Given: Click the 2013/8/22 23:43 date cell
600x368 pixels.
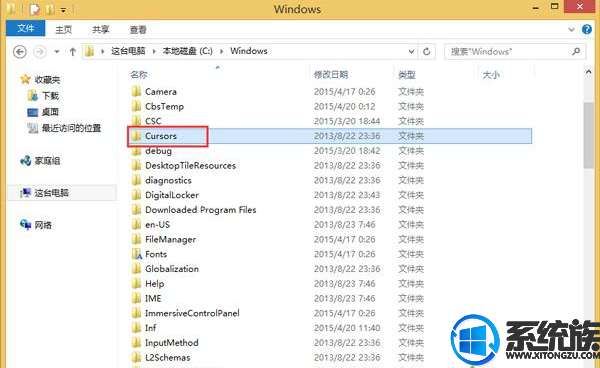Looking at the screenshot, I should tap(347, 195).
